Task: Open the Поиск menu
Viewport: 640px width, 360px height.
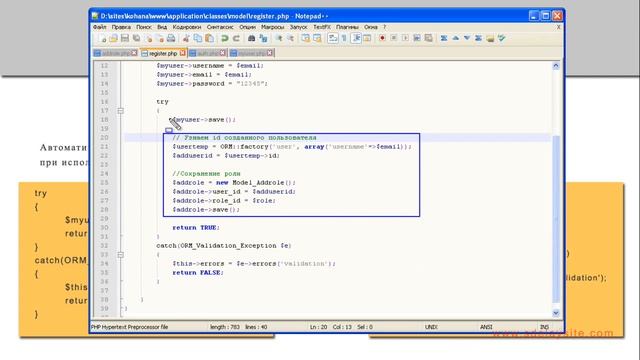Action: (x=144, y=27)
